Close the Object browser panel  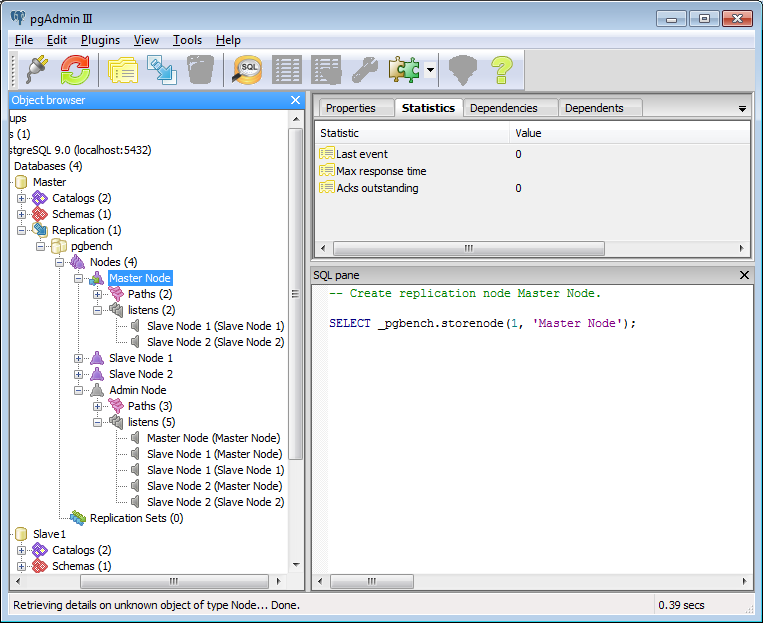(x=295, y=100)
